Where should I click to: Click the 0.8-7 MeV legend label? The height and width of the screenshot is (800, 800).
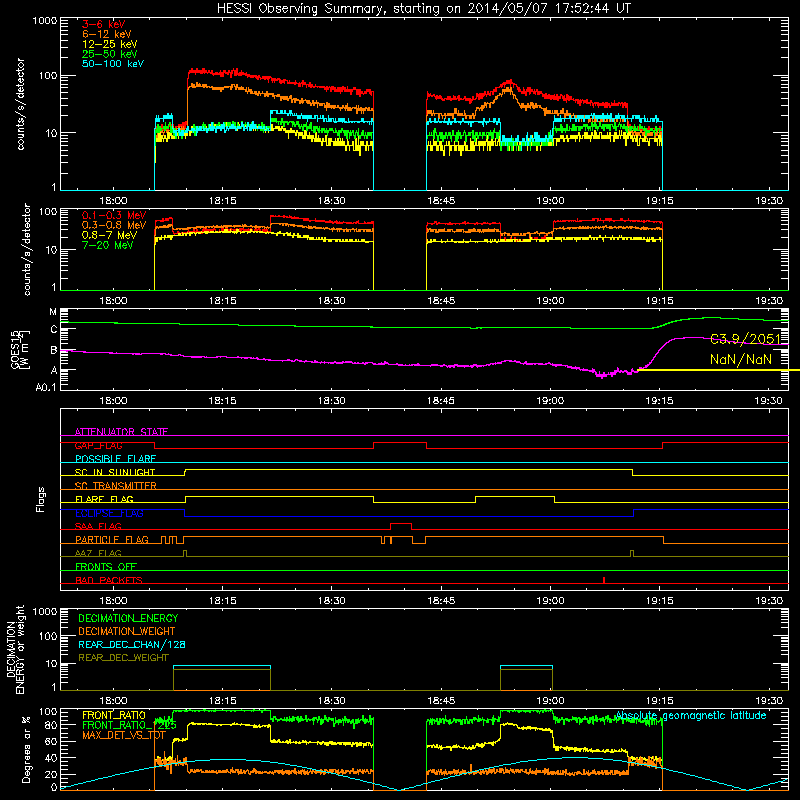109,235
